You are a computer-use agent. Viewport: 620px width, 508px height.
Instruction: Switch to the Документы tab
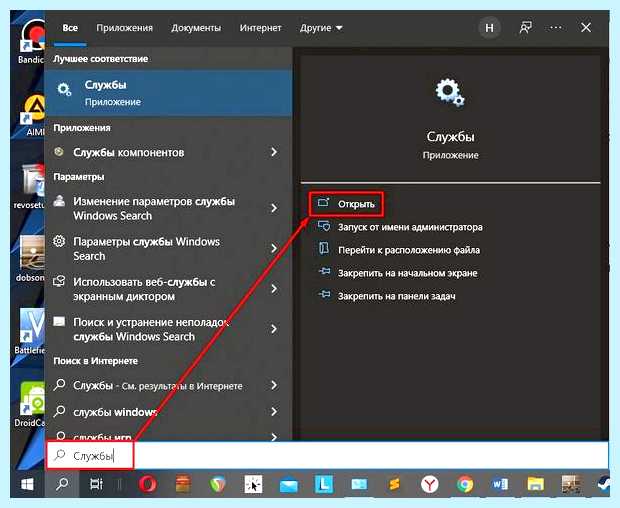click(x=196, y=28)
